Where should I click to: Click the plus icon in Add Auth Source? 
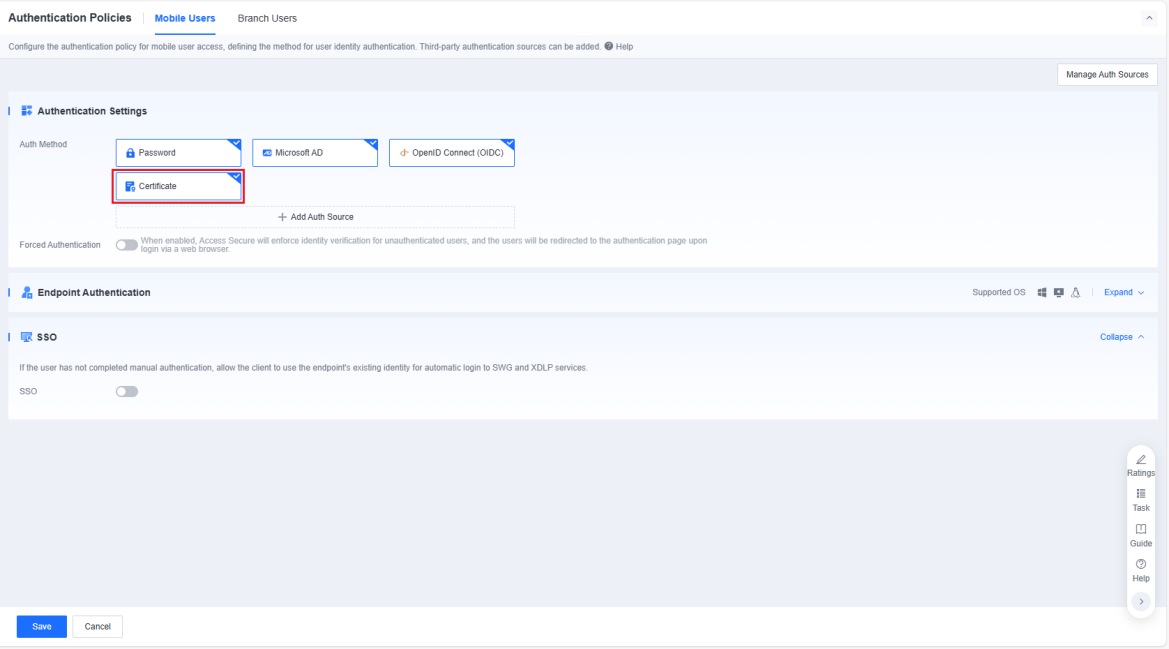(x=282, y=217)
